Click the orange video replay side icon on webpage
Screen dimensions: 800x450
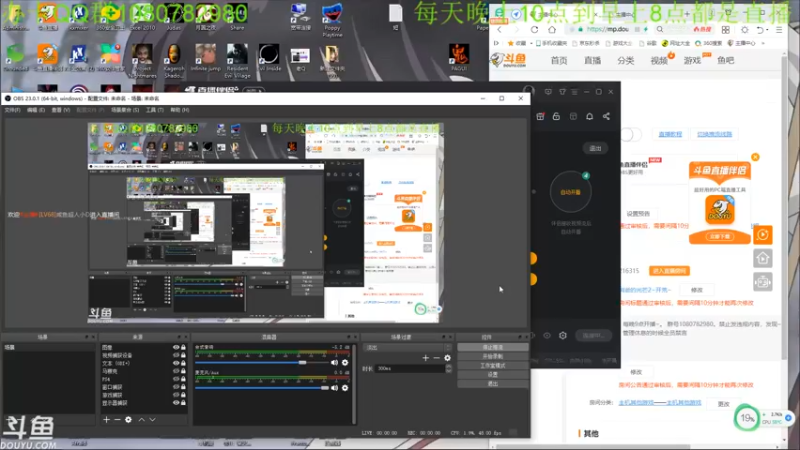pos(763,235)
